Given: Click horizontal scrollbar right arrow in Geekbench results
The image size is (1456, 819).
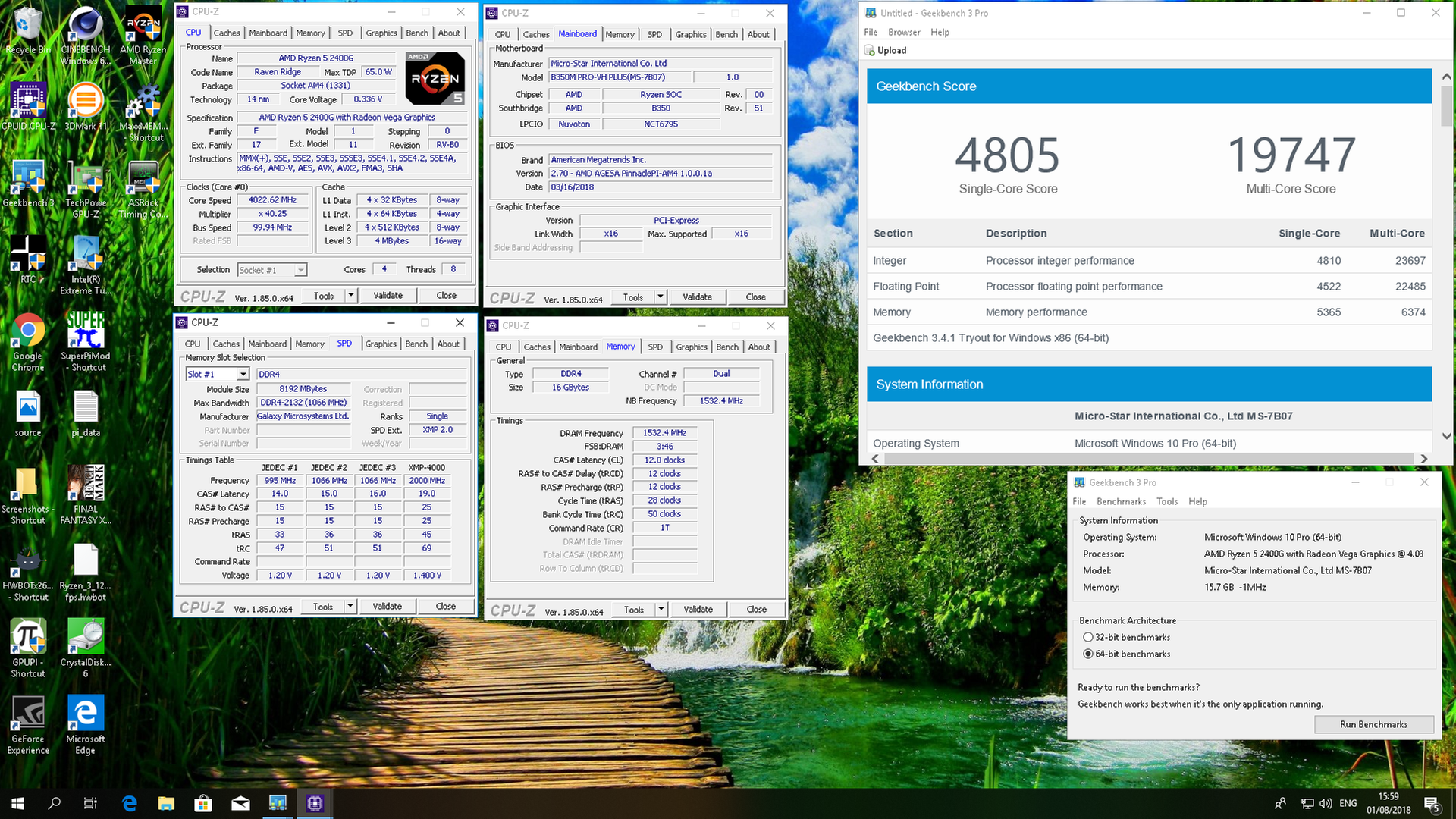Looking at the screenshot, I should (1423, 459).
